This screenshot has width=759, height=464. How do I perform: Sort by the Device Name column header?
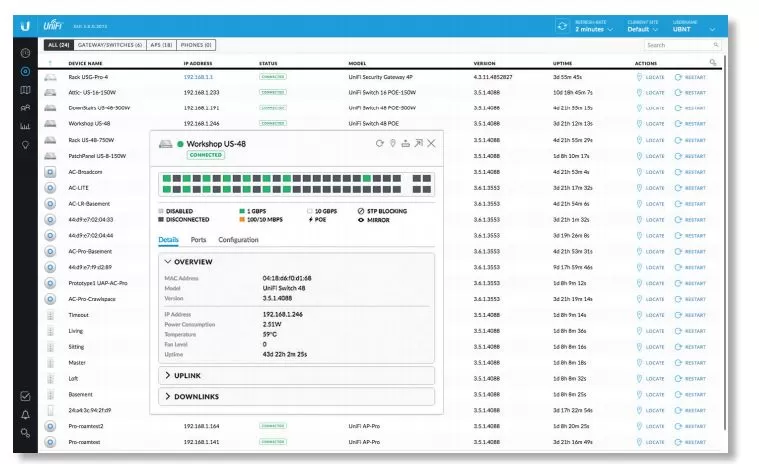coord(85,63)
